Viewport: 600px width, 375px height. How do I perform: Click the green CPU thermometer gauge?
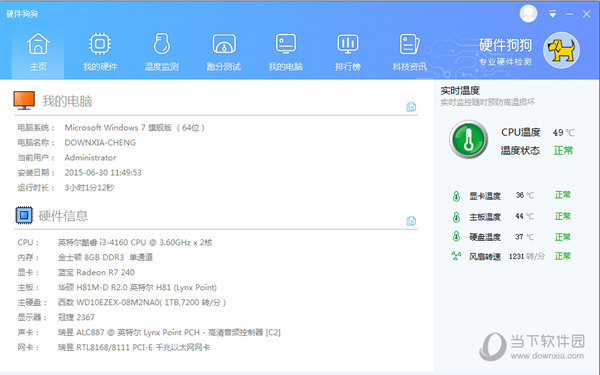[468, 140]
